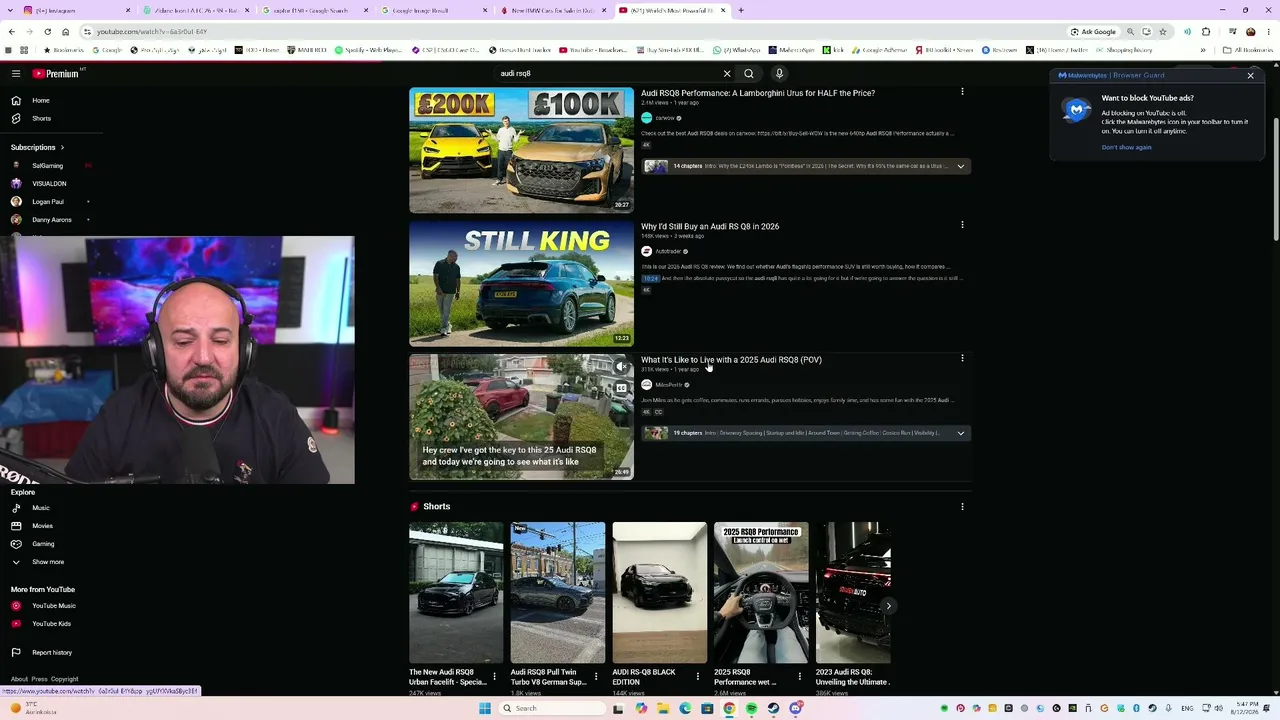Click the YouTube search magnifier button
Screen dimensions: 1280x720
click(749, 73)
